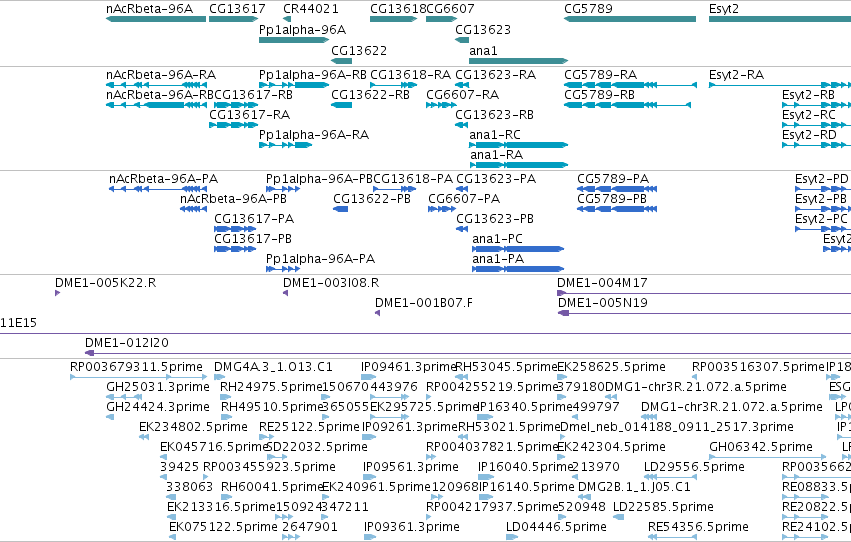Click the CG6607-RA transcript
The width and height of the screenshot is (851, 542).
[441, 105]
